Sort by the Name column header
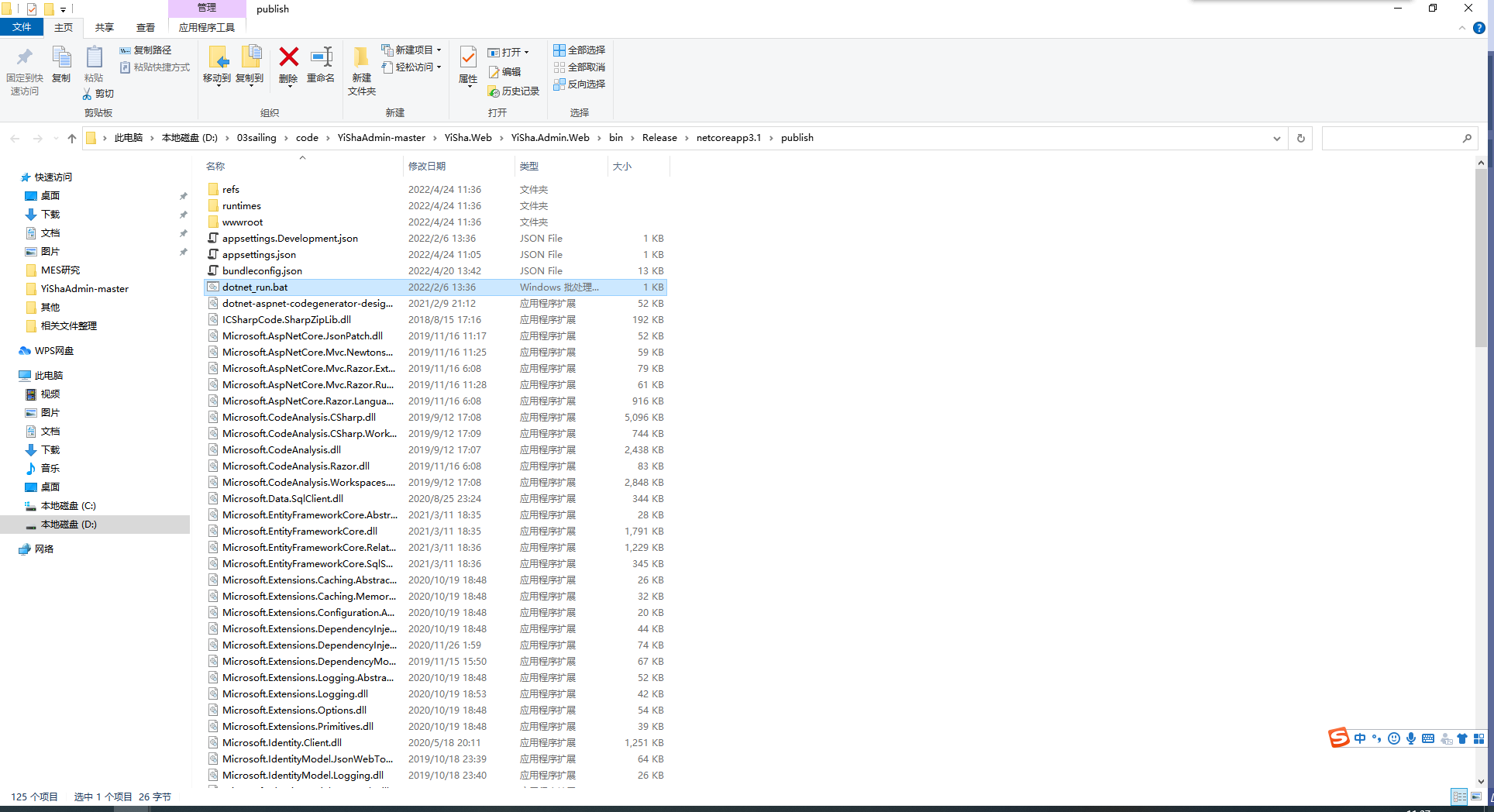 tap(302, 167)
